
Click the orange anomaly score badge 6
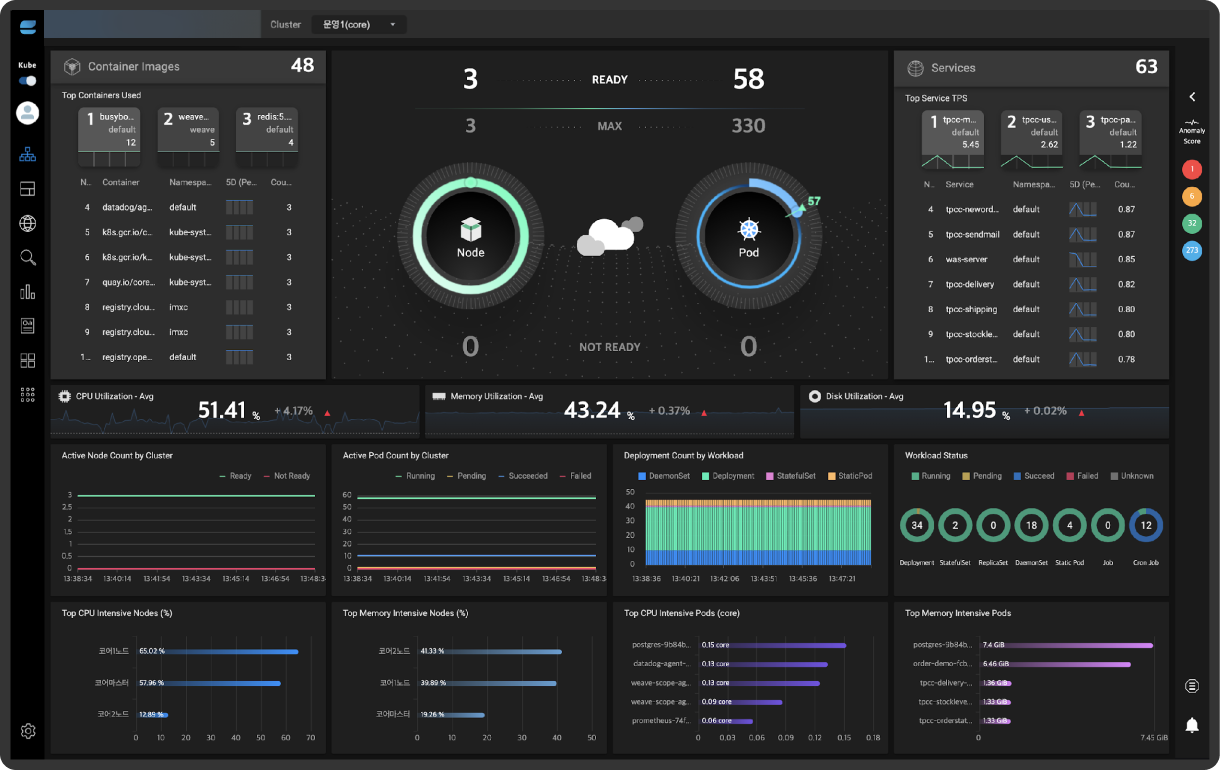pos(1192,197)
